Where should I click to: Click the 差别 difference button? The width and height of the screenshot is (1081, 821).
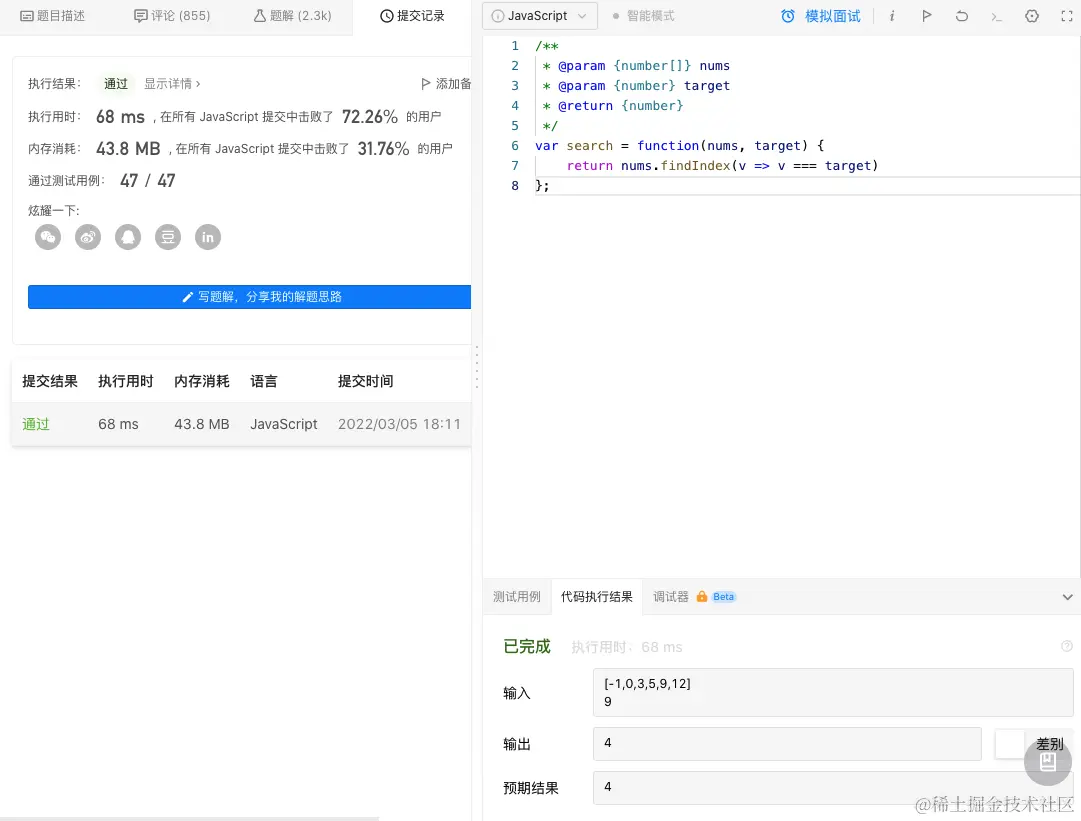(x=1050, y=744)
